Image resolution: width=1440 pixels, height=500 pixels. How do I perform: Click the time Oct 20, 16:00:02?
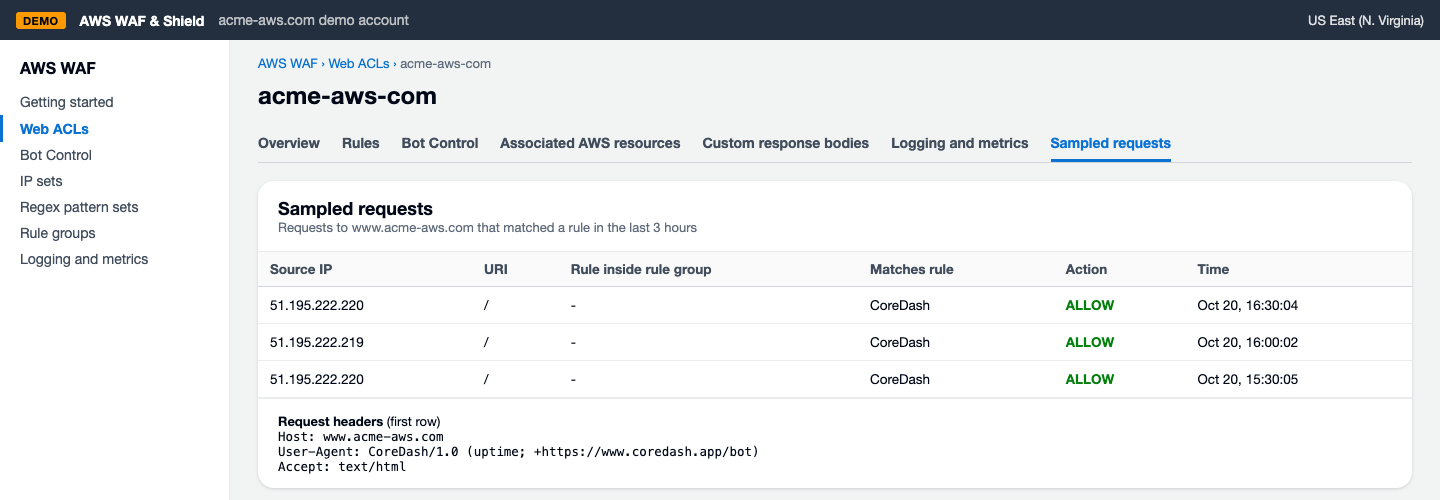1248,342
